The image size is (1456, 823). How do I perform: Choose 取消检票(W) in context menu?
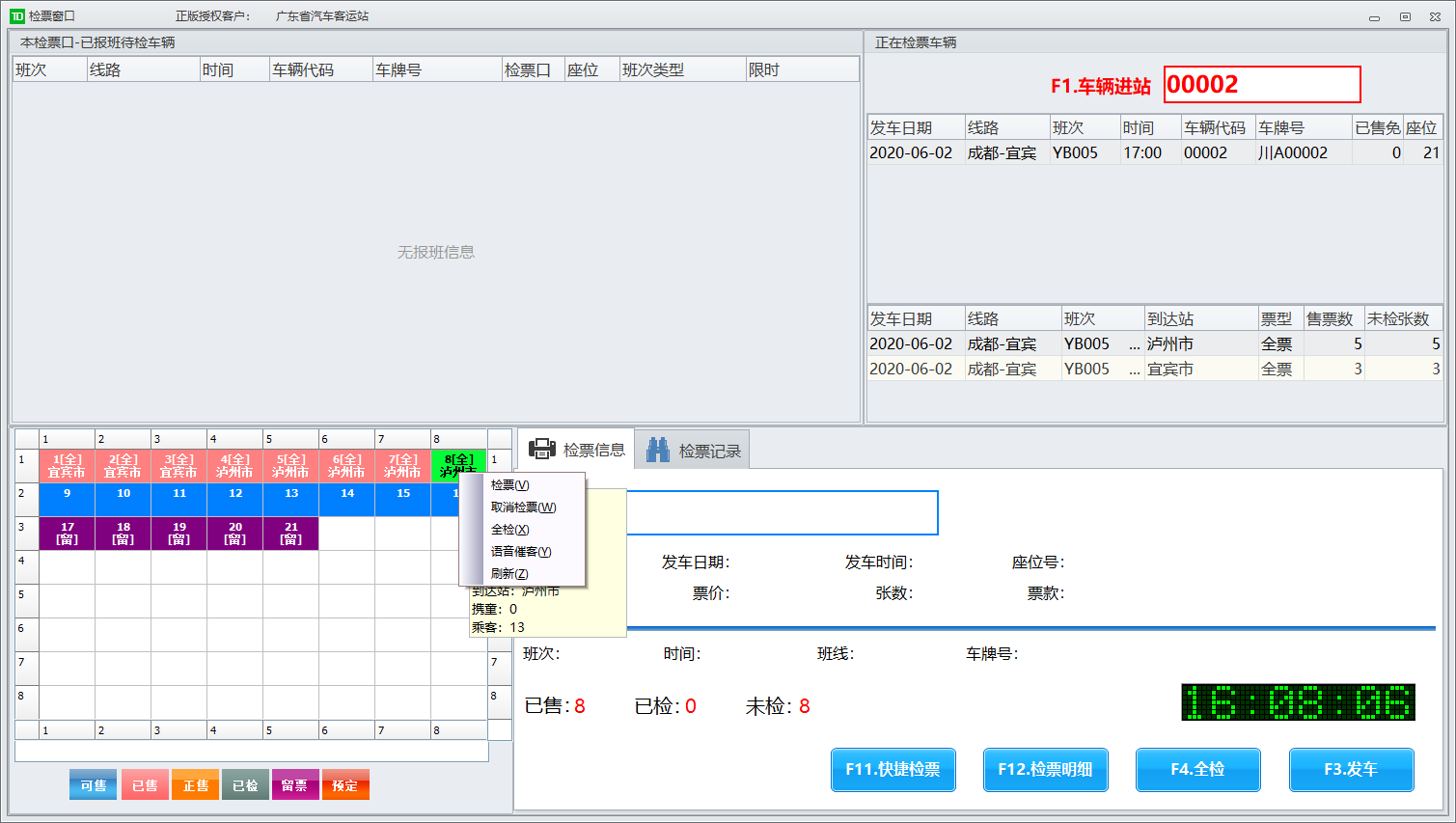pos(523,508)
